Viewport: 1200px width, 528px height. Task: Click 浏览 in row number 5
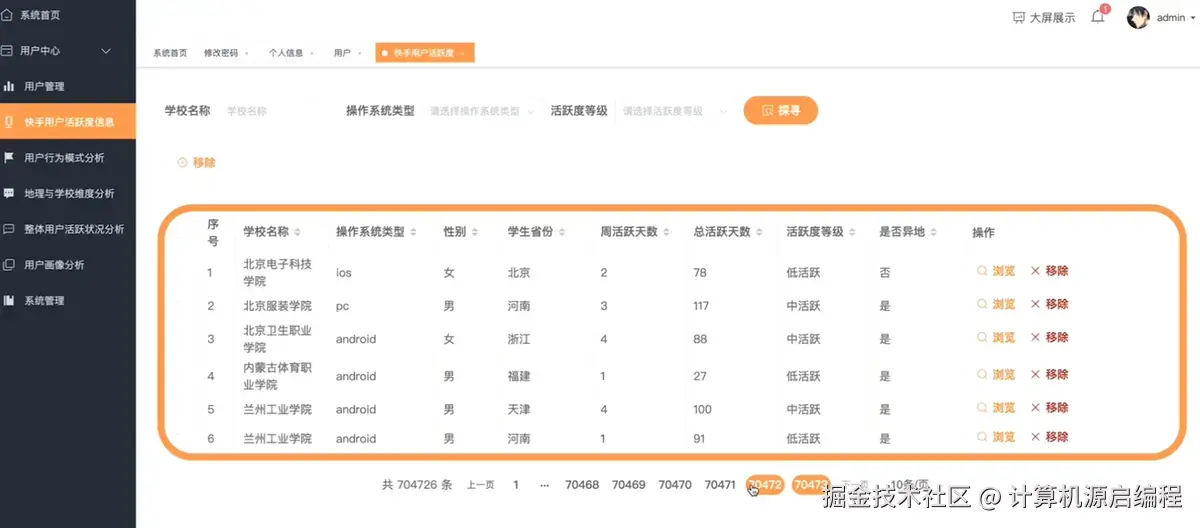(996, 408)
